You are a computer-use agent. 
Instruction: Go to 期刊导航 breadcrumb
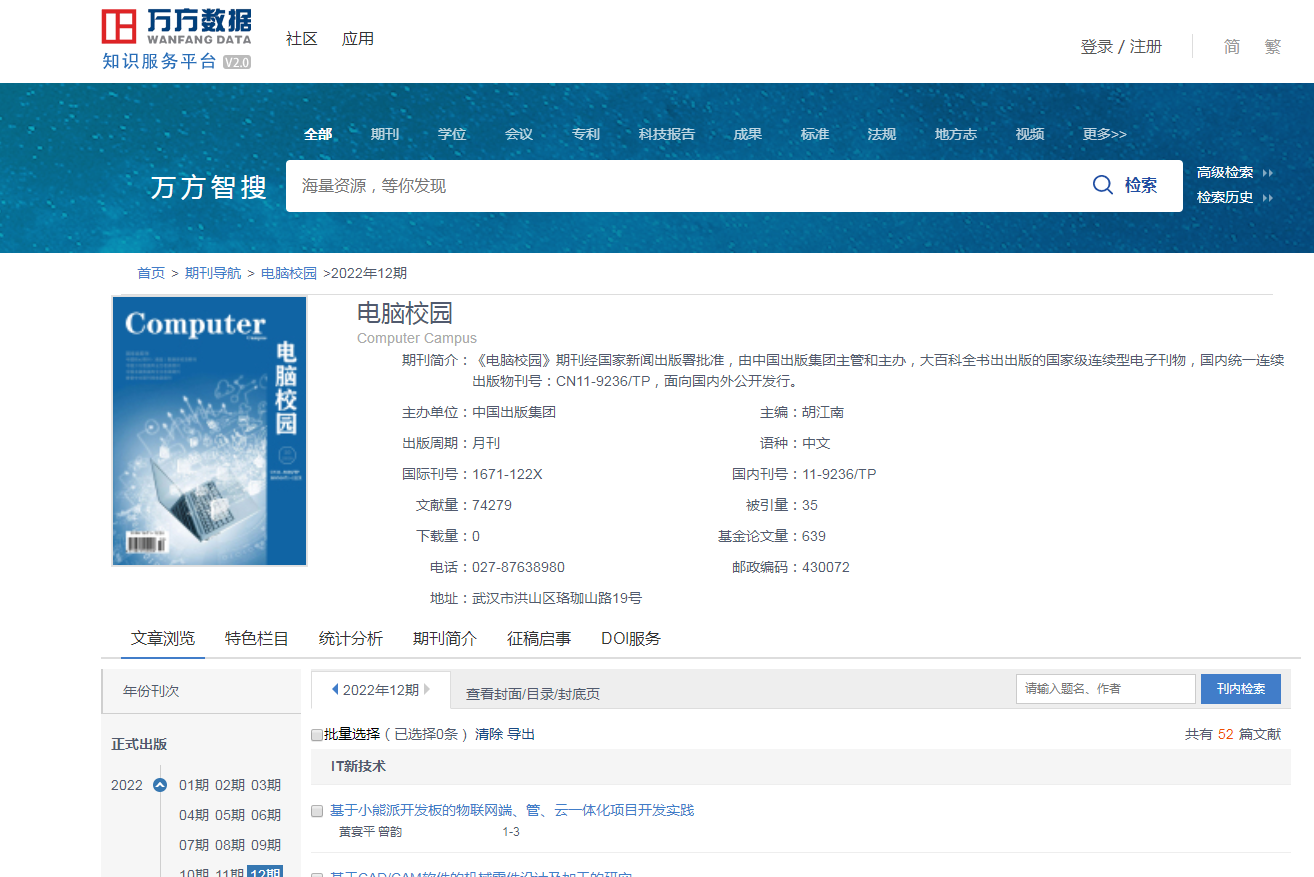click(x=213, y=273)
